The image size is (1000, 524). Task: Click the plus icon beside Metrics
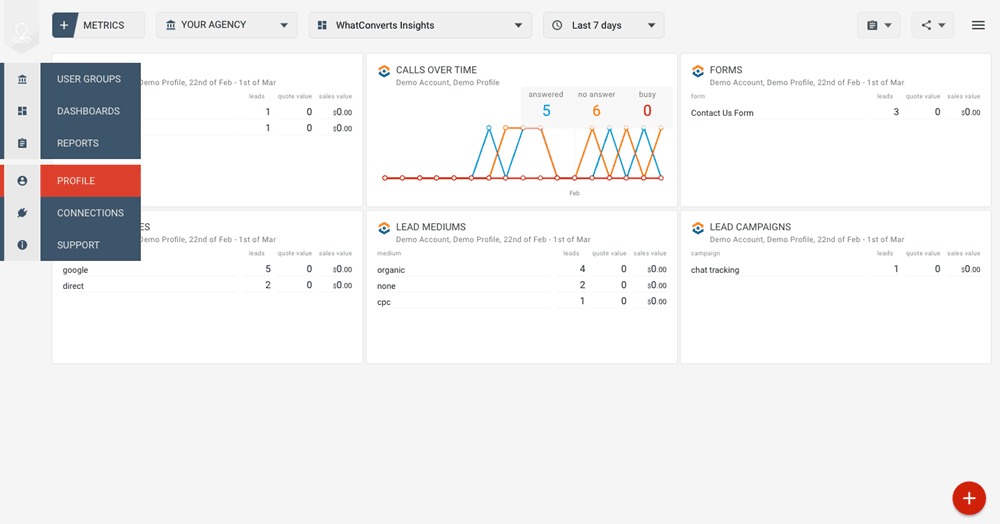coord(64,25)
